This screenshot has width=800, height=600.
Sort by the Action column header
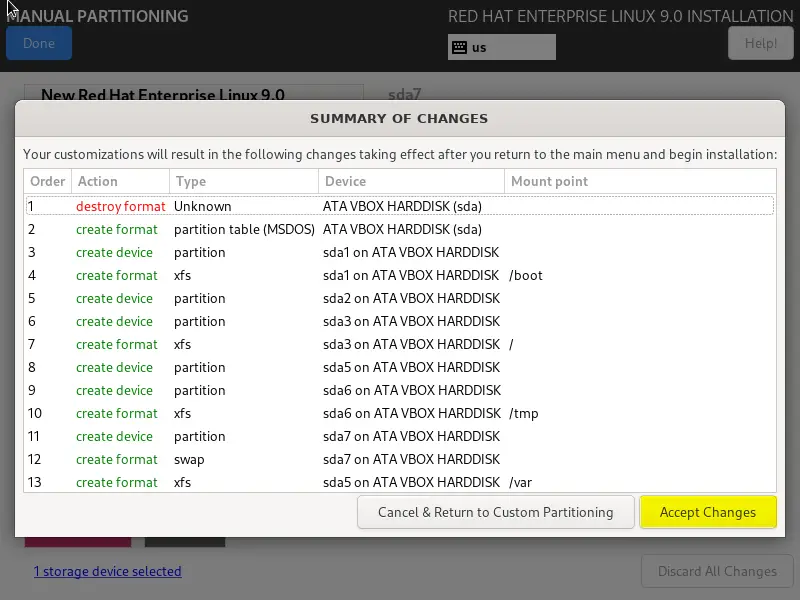[x=120, y=181]
